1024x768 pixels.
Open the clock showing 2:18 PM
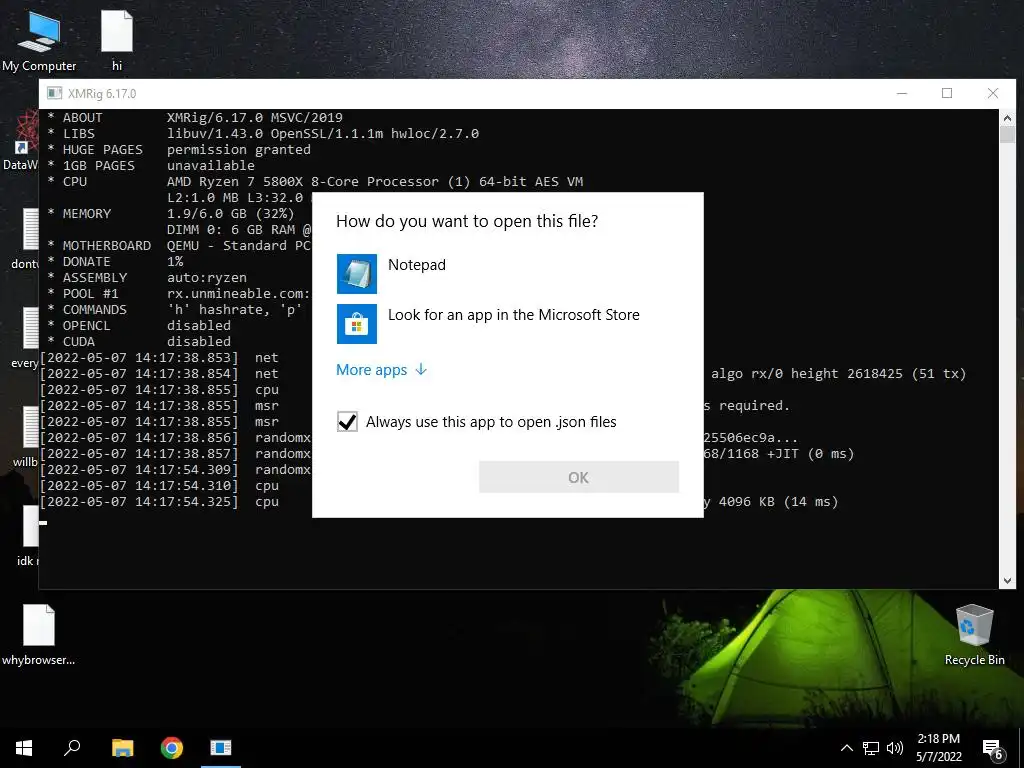[938, 748]
